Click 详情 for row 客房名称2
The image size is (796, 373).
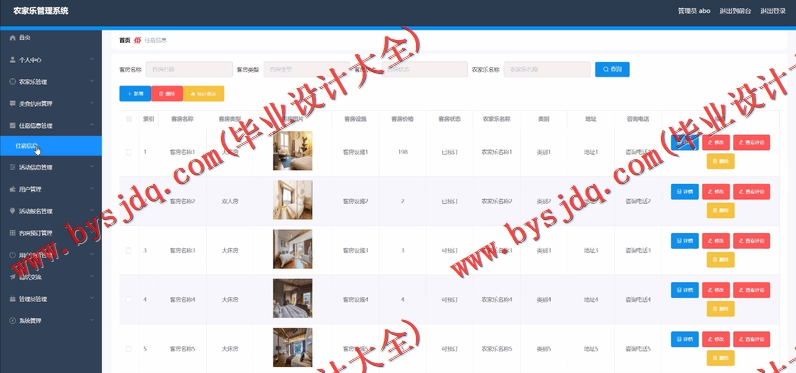[685, 192]
